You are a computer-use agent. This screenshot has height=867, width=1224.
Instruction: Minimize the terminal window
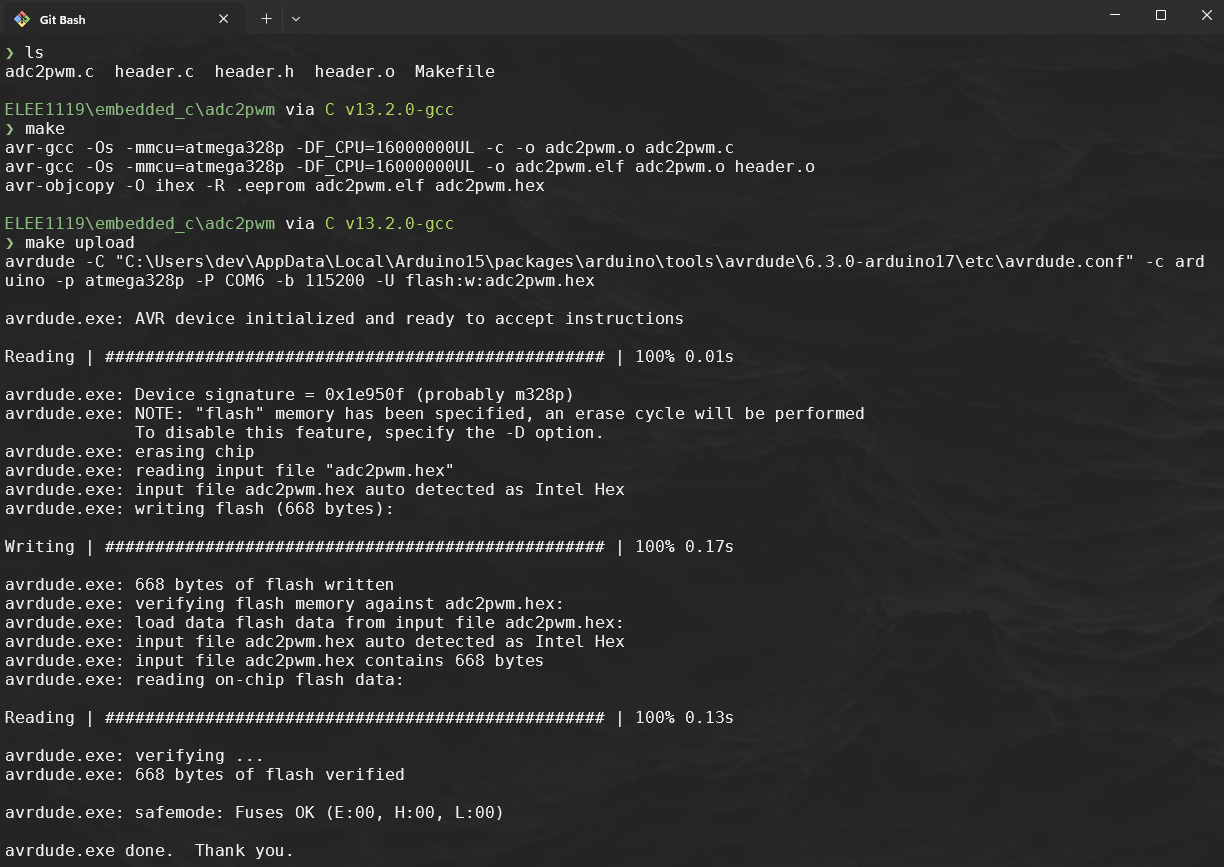pyautogui.click(x=1117, y=15)
